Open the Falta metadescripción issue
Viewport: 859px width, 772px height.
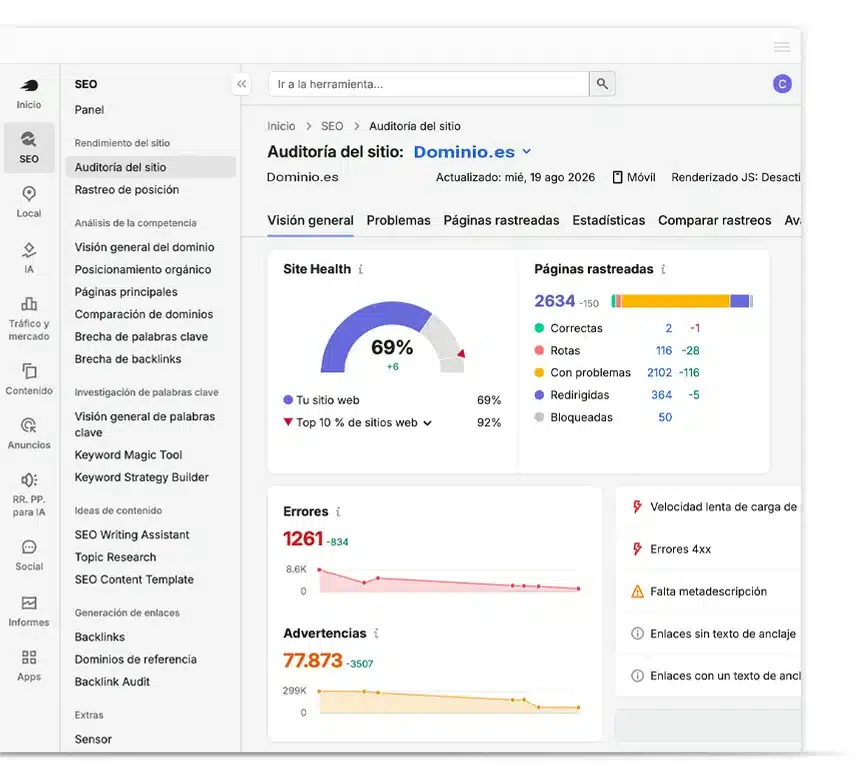[708, 591]
